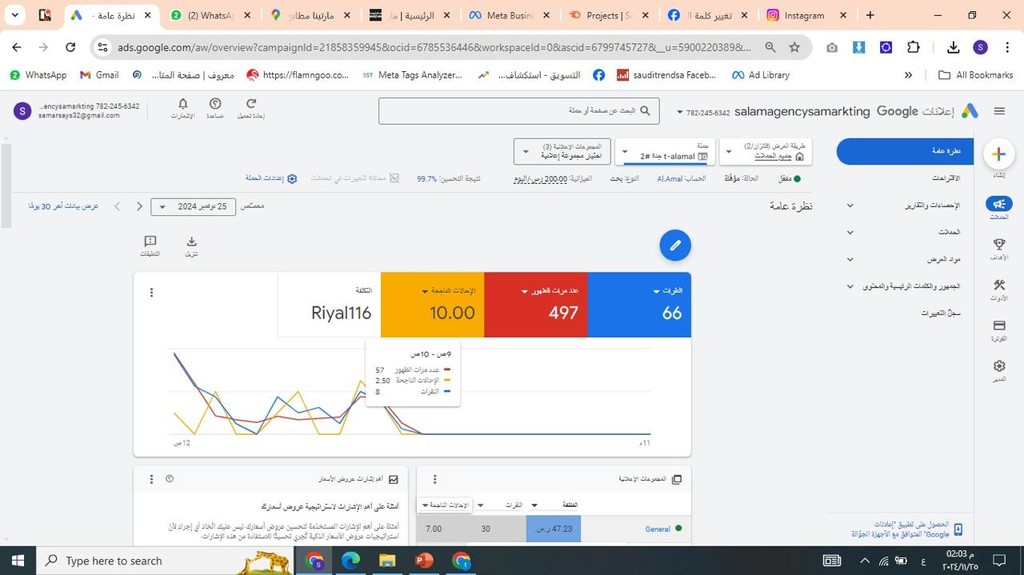Switch to WhatsApp browser tab
This screenshot has height=575, width=1024.
(212, 15)
